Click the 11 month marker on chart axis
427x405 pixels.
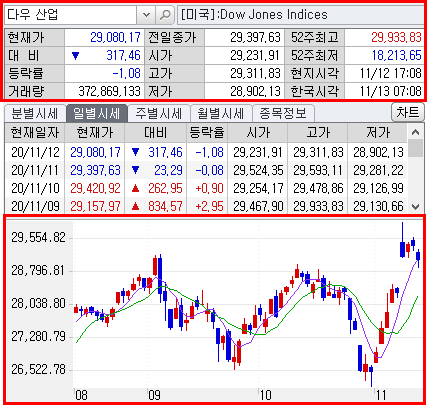tap(381, 395)
